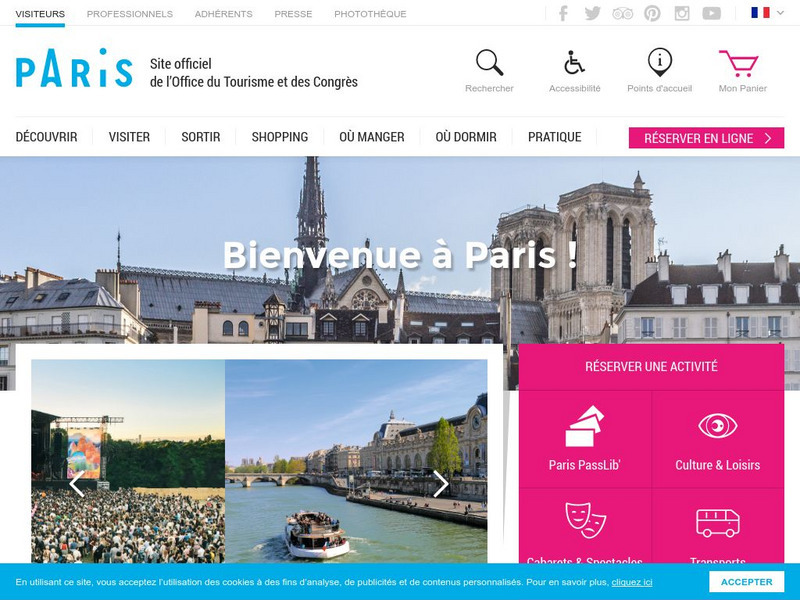800x600 pixels.
Task: Follow the cliquez ici cookie link
Action: (x=632, y=582)
